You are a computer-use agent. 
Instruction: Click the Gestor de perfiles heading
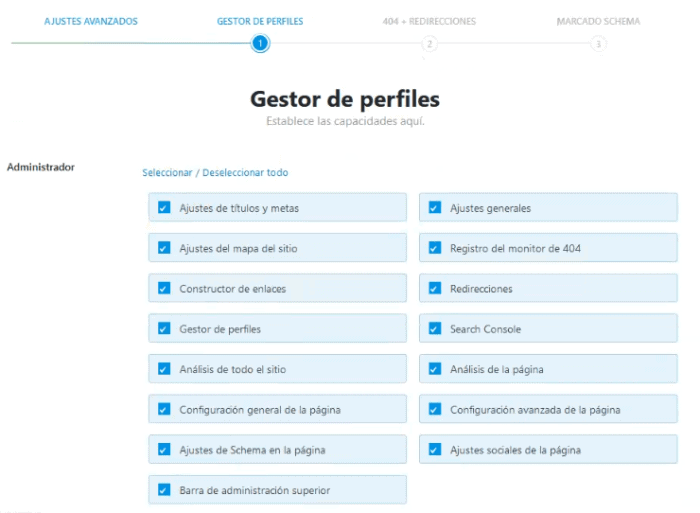(x=345, y=99)
